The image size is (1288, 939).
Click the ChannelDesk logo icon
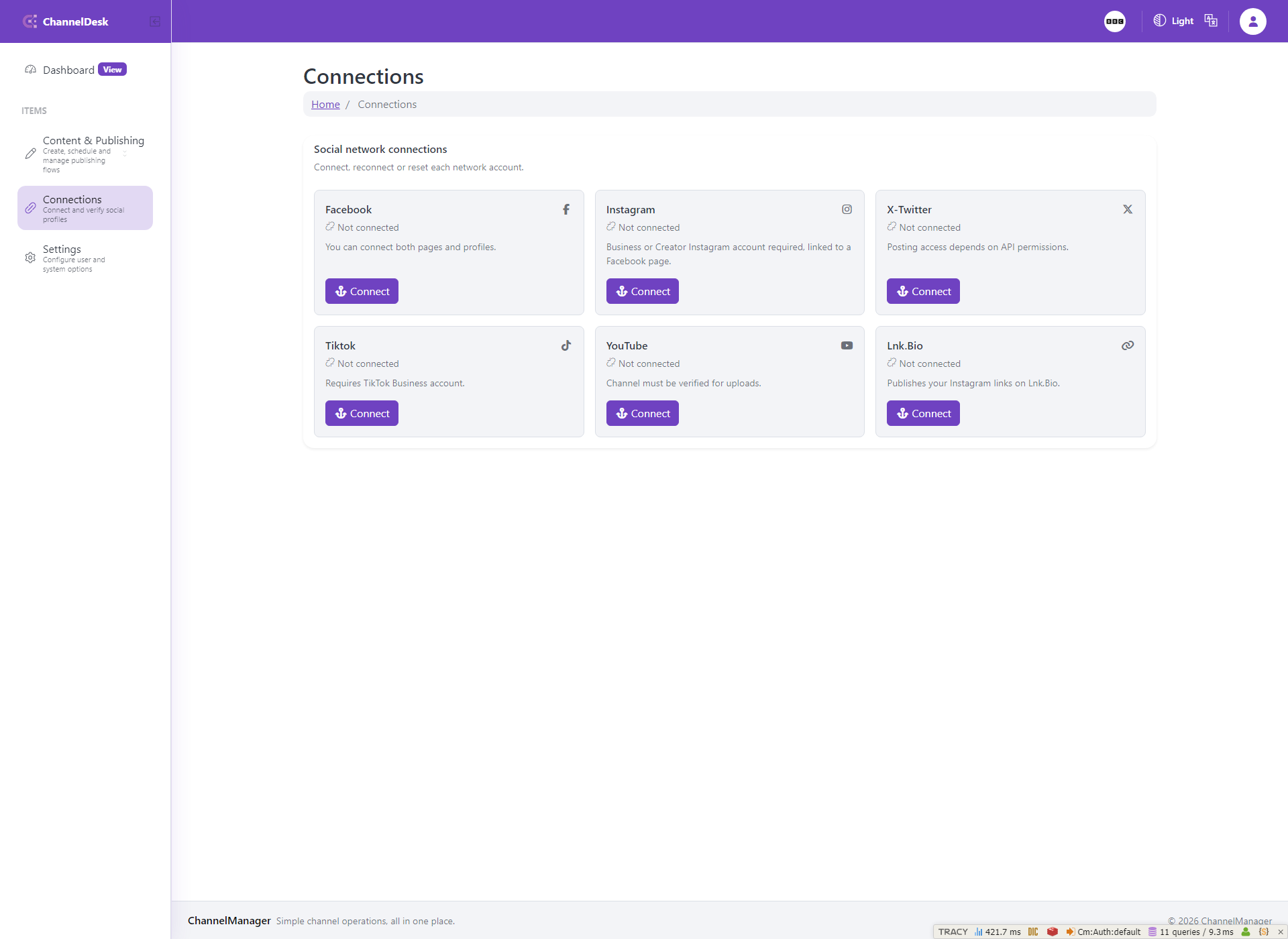click(30, 21)
